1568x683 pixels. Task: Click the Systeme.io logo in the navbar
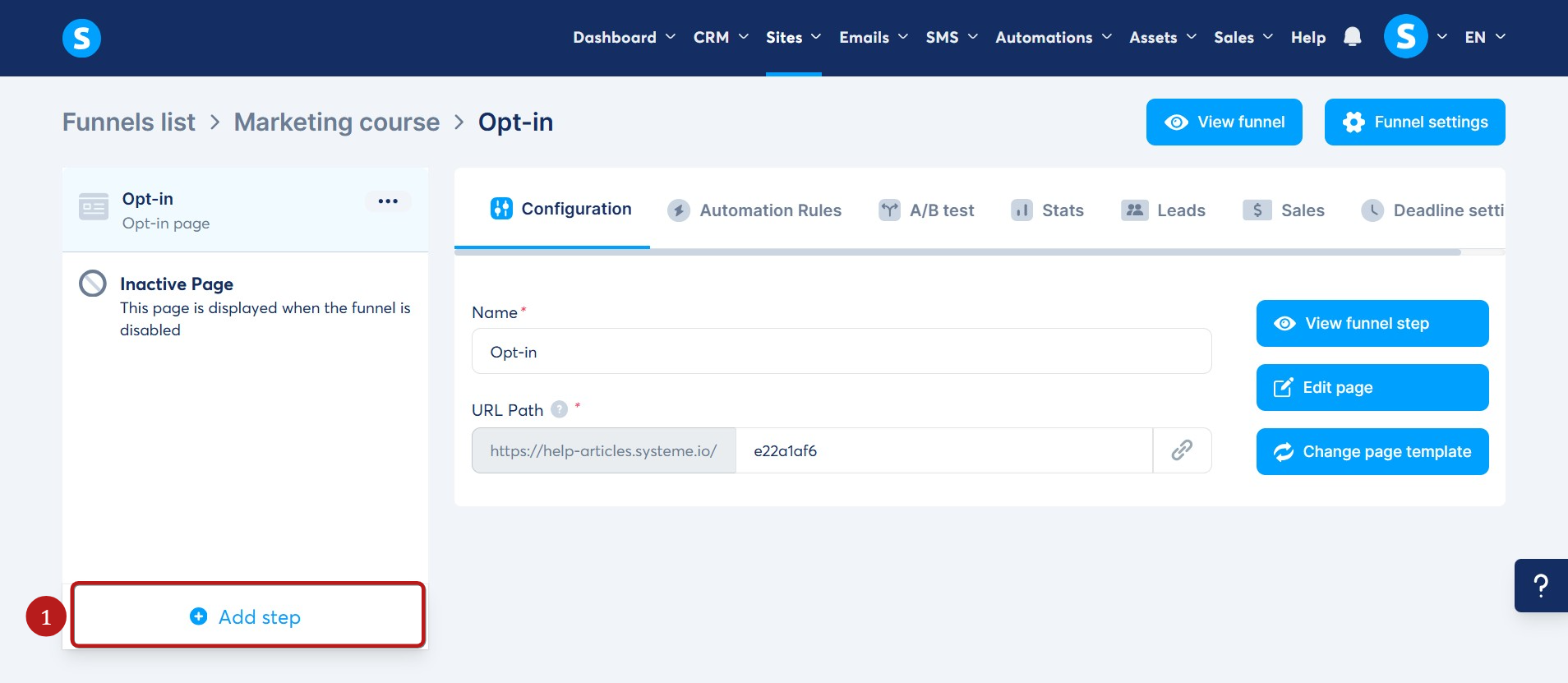[81, 38]
